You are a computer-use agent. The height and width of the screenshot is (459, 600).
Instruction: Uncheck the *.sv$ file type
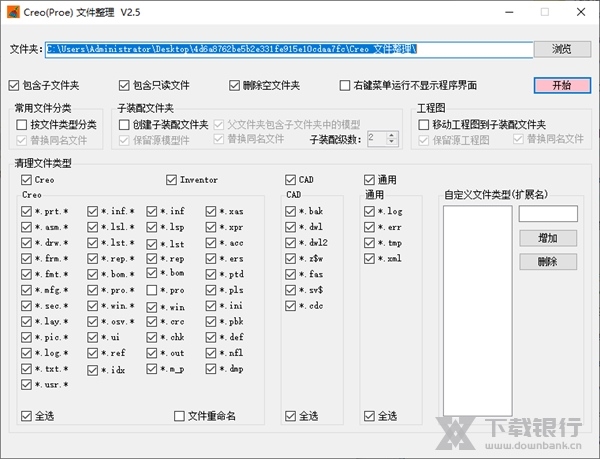tap(290, 290)
